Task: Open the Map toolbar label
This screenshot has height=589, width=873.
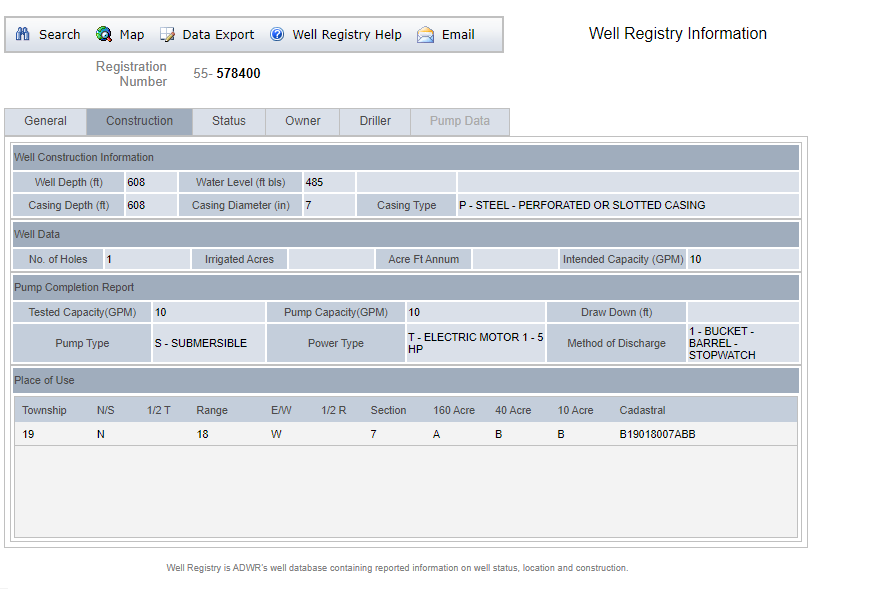Action: point(132,34)
